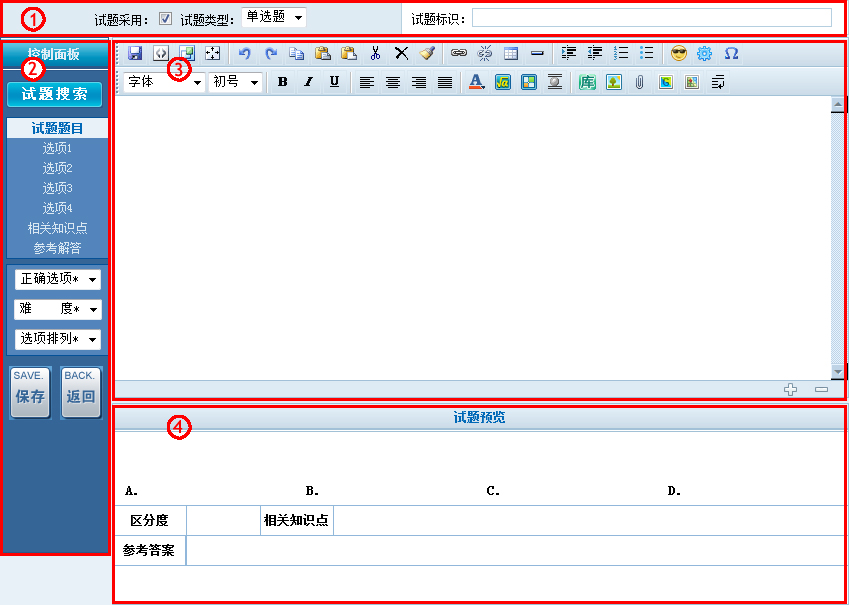Click inside the main editor text area
Screen dimensions: 849x605
(473, 238)
